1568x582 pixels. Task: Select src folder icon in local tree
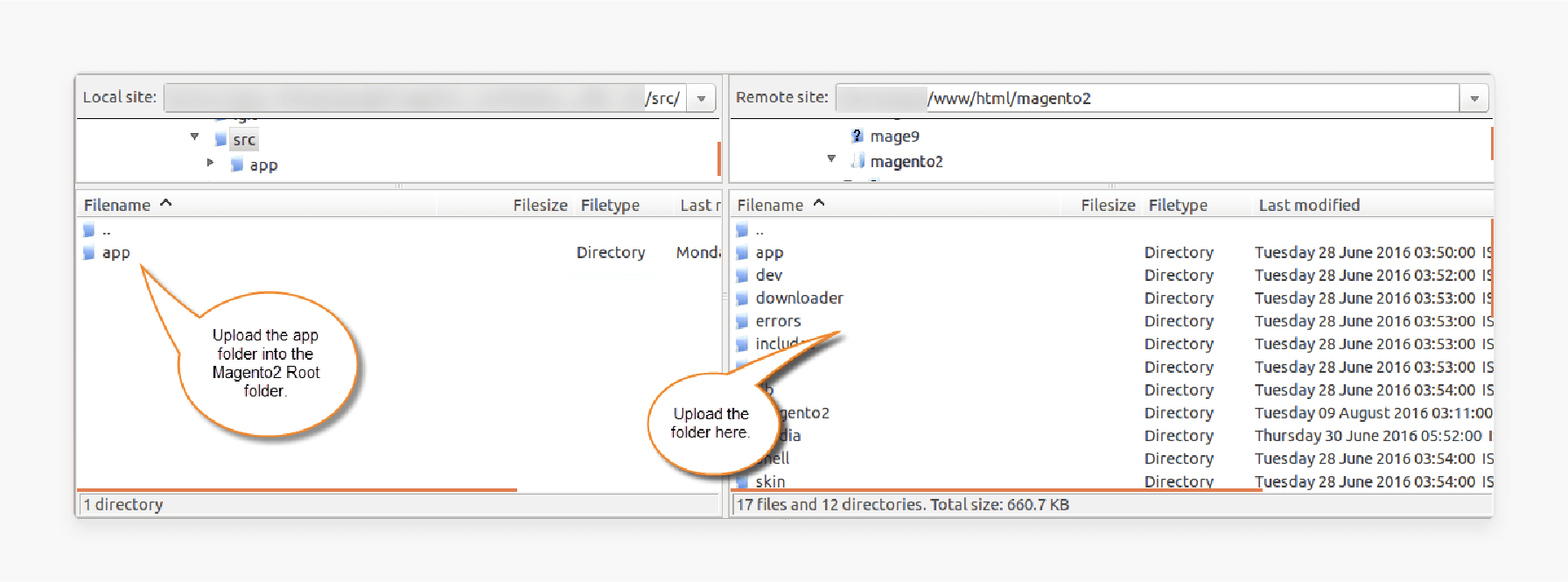click(x=220, y=139)
